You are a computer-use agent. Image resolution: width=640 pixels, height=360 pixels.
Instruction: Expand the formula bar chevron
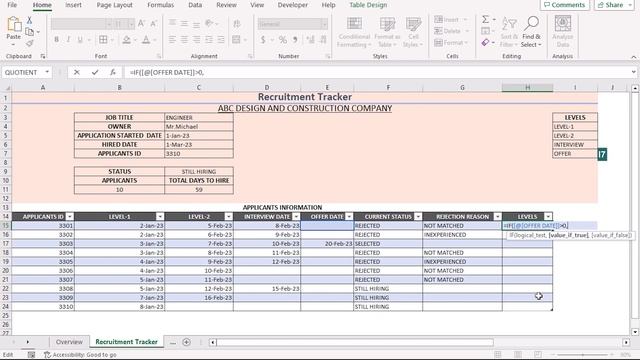(x=633, y=72)
